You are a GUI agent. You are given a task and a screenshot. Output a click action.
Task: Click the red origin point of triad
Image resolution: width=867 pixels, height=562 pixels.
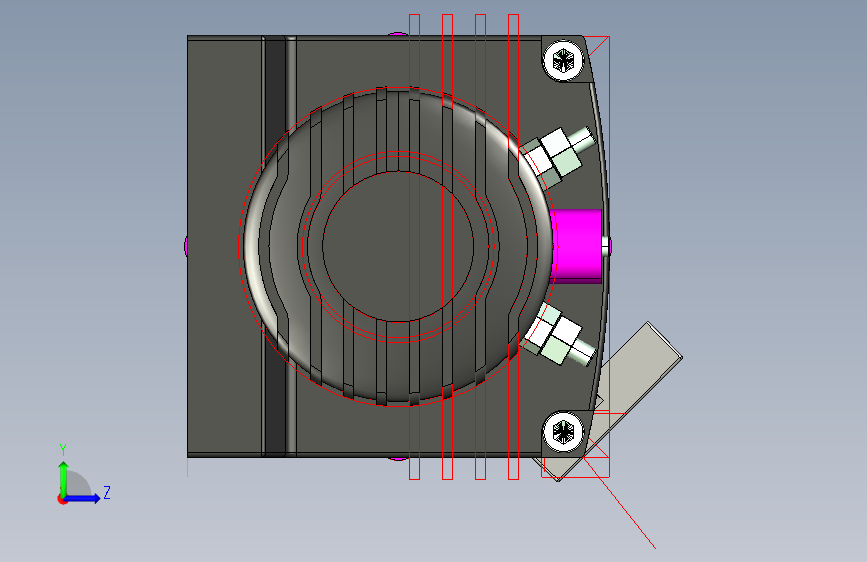click(x=62, y=499)
